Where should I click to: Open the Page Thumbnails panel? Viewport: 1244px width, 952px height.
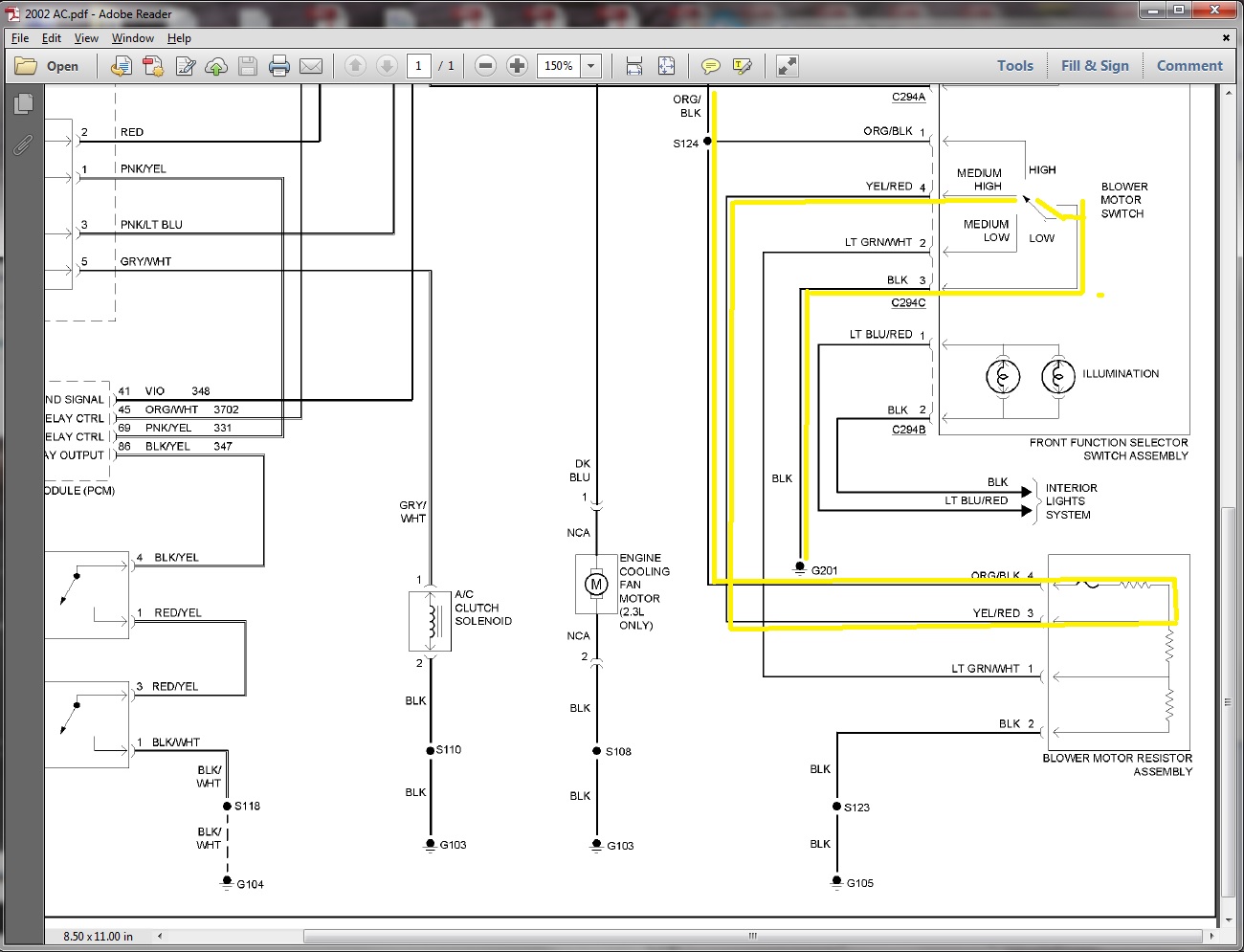pyautogui.click(x=24, y=103)
